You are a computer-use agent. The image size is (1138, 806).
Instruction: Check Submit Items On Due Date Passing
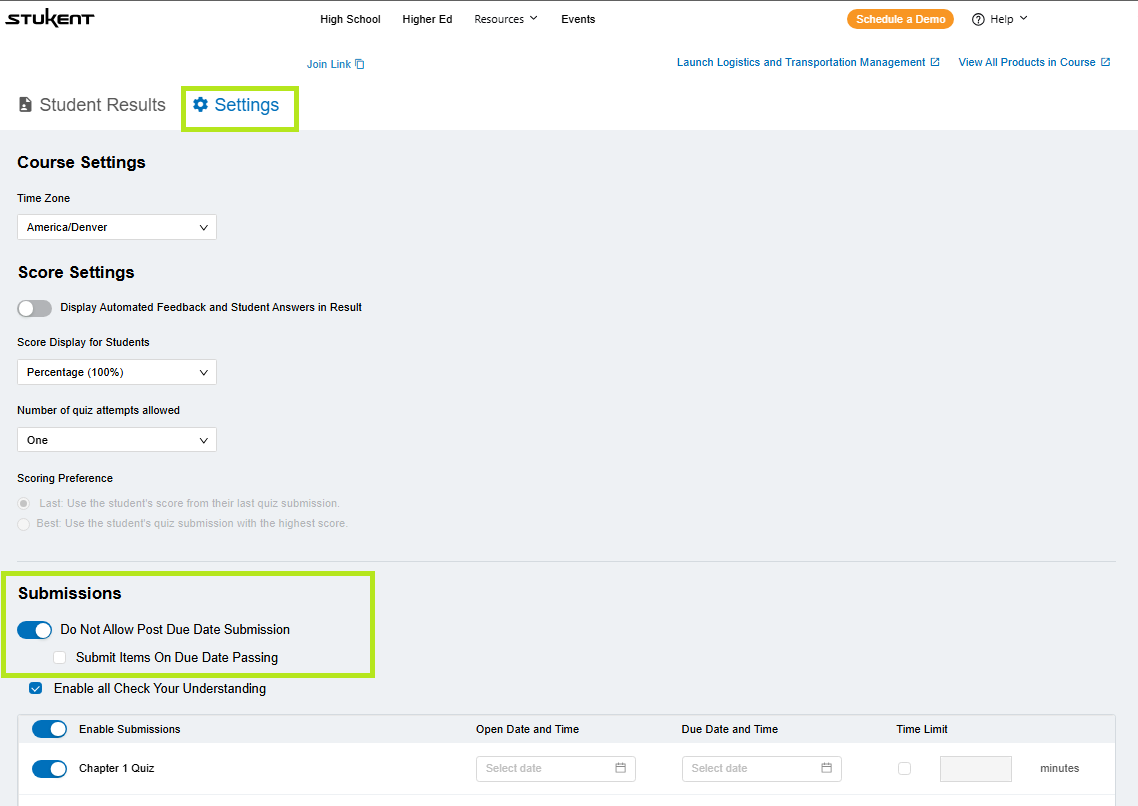60,658
